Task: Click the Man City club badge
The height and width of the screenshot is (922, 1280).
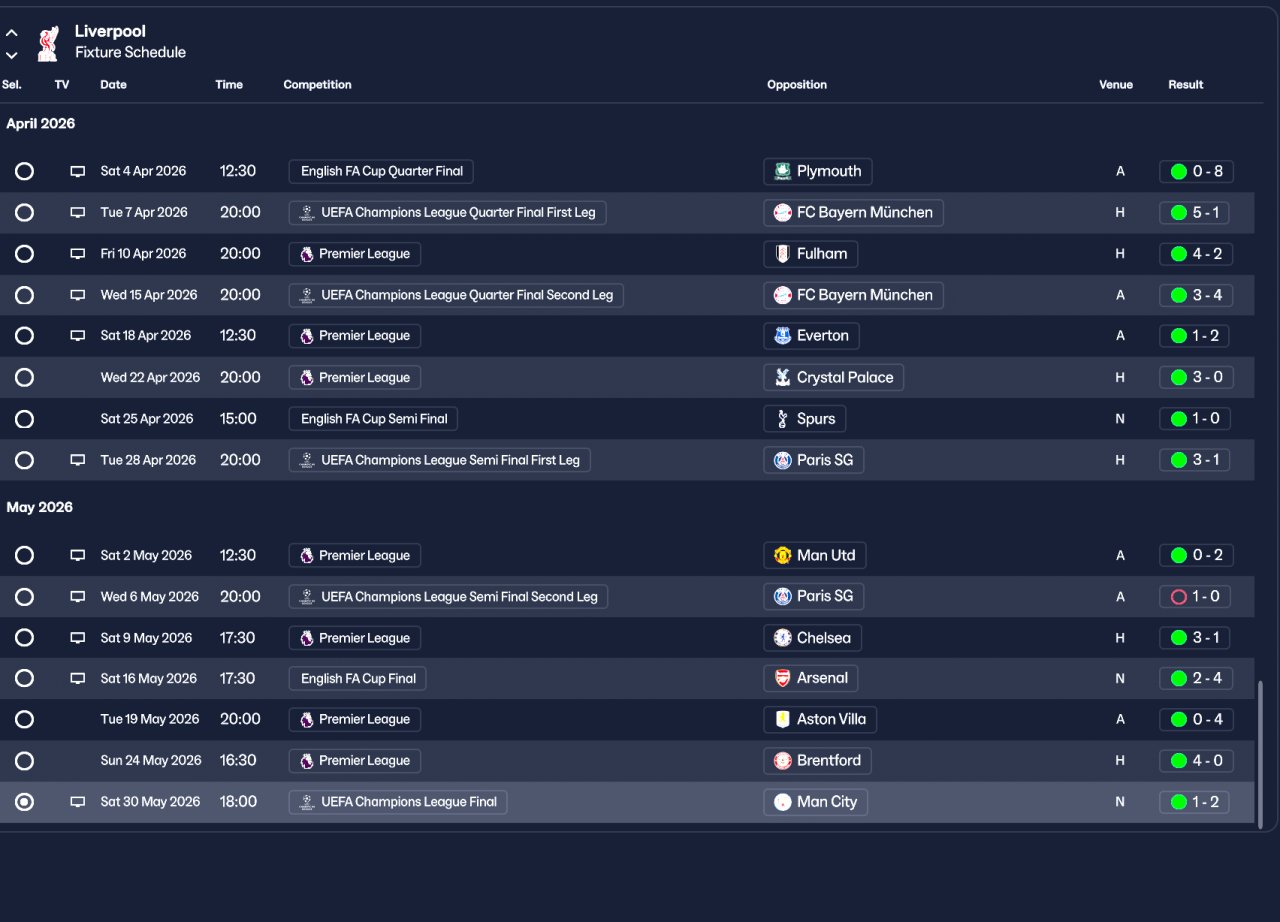Action: coord(783,802)
